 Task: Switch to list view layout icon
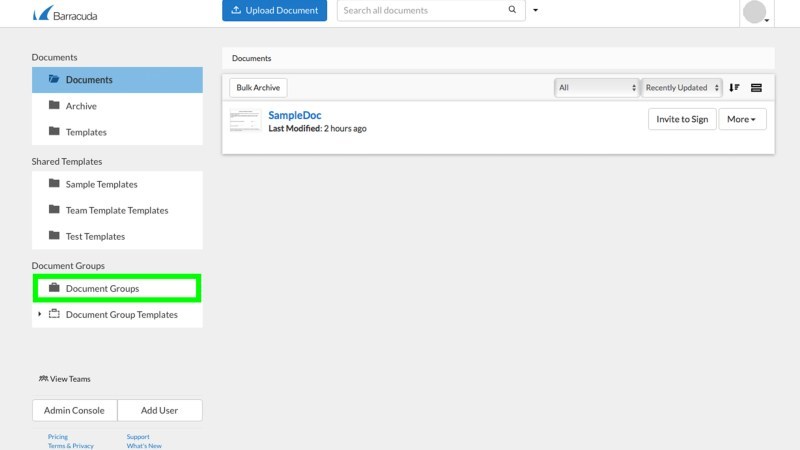pyautogui.click(x=756, y=88)
